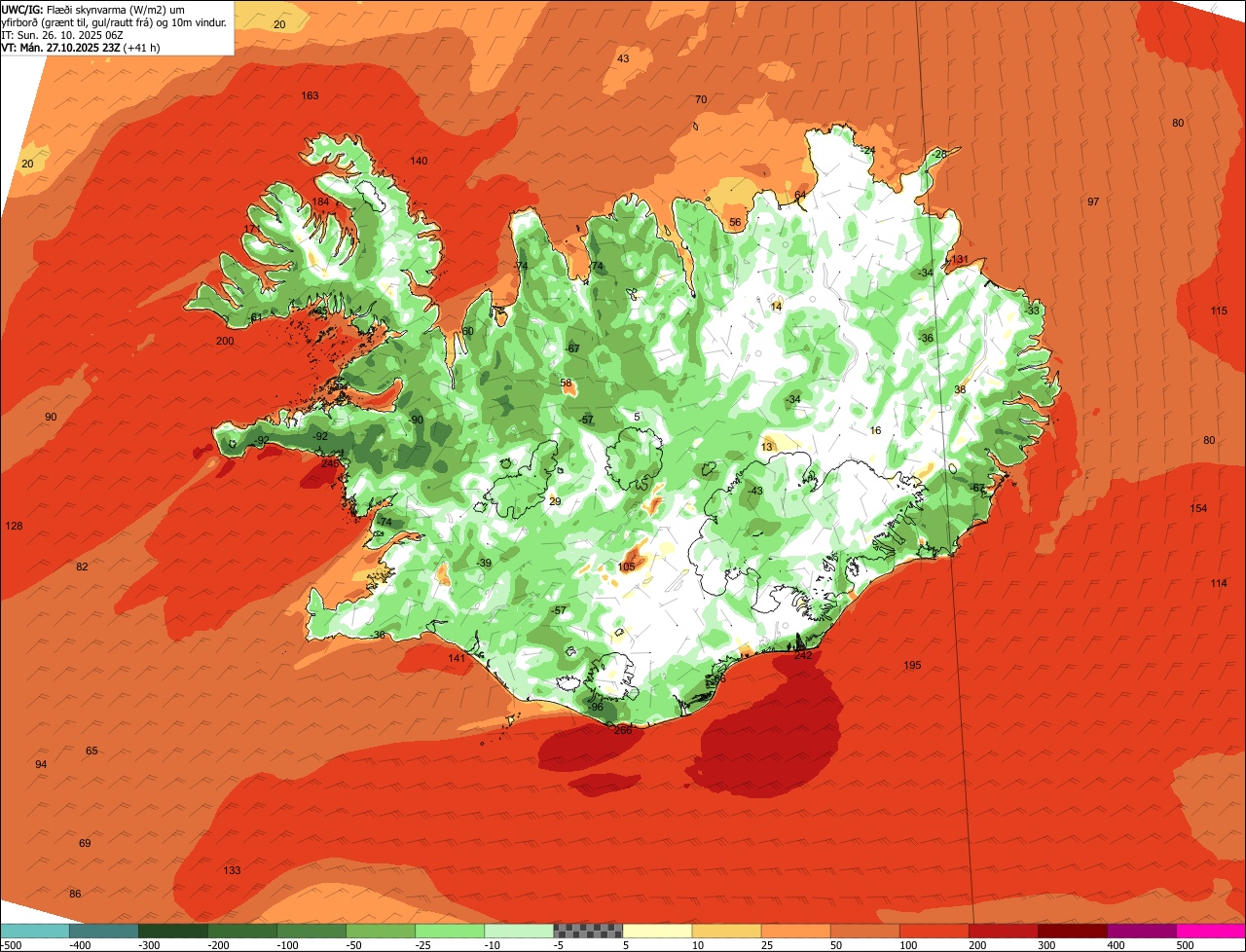Click the map value 105 in the highlands

(x=627, y=567)
